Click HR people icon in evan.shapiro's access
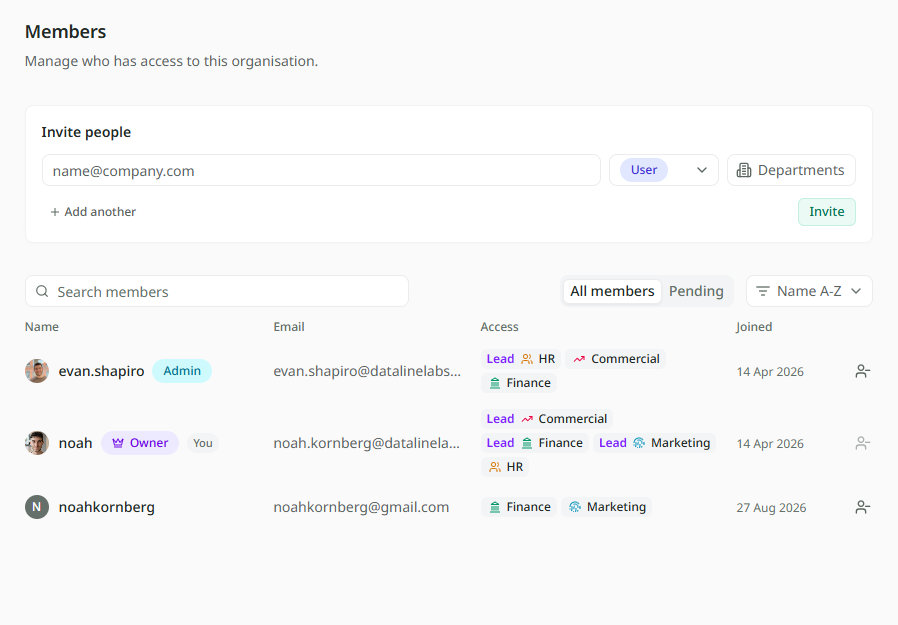 527,359
